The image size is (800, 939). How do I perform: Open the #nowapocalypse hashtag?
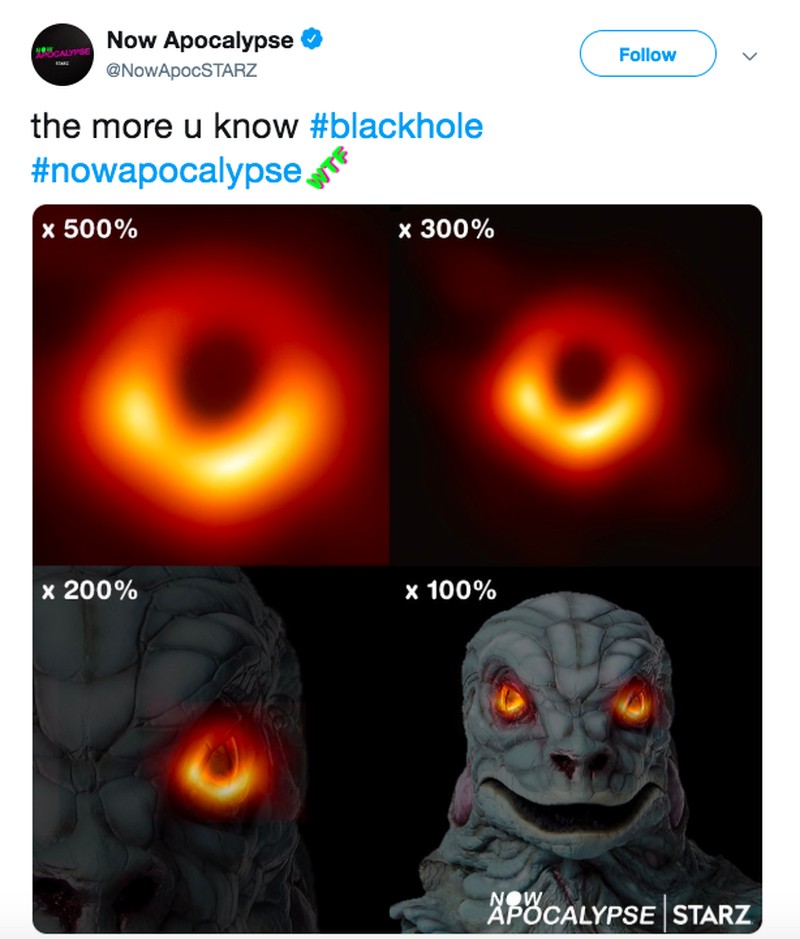[x=166, y=170]
